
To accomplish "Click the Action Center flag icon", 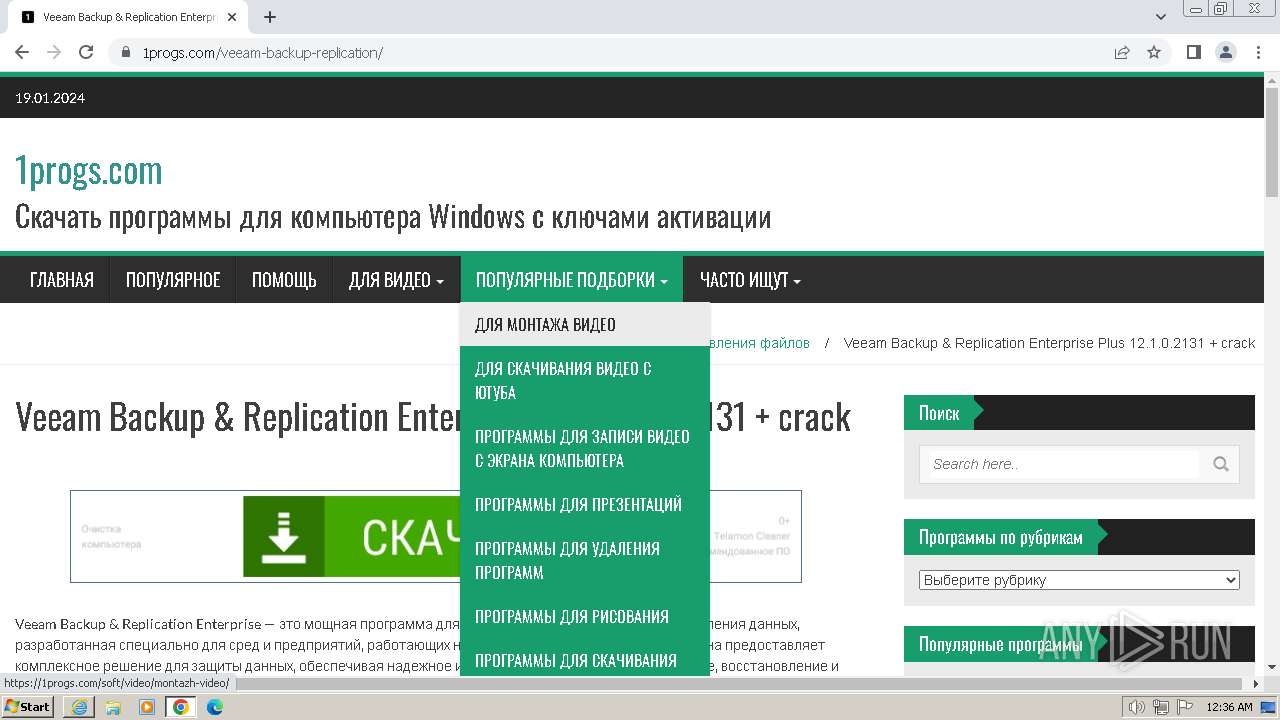I will coord(1185,707).
